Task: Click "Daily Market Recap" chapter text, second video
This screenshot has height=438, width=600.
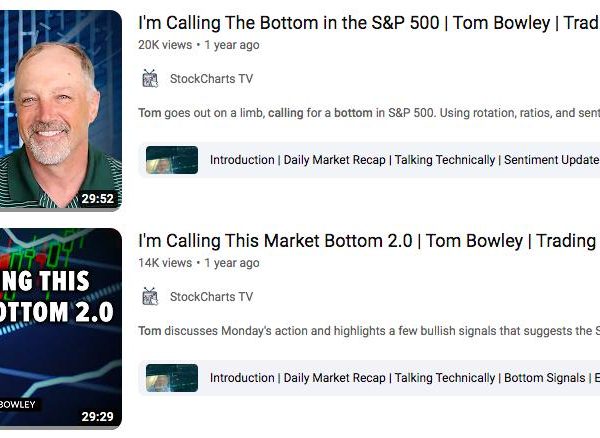Action: click(x=334, y=378)
